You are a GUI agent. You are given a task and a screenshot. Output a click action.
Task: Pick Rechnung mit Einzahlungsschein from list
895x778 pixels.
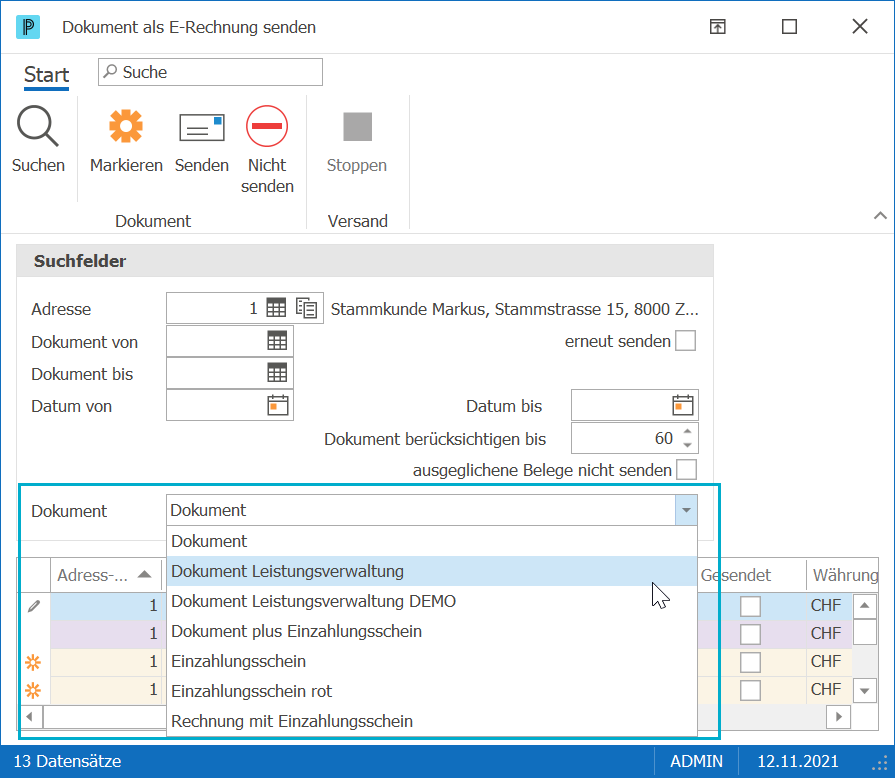(x=432, y=721)
